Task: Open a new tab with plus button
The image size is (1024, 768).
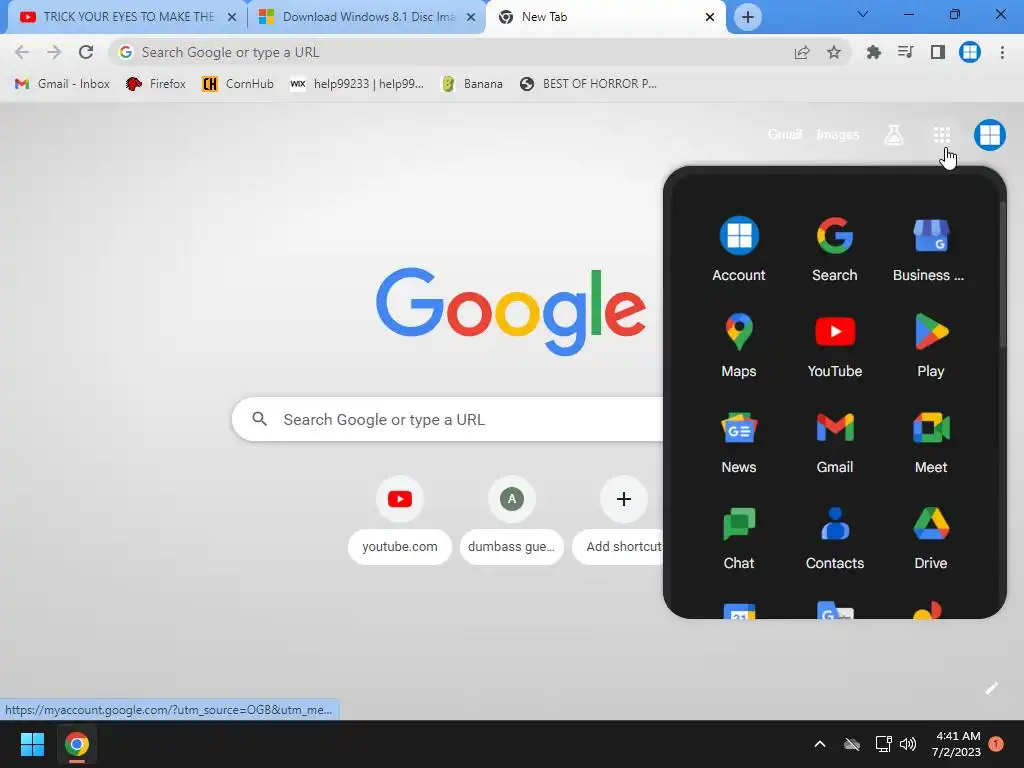Action: [748, 17]
